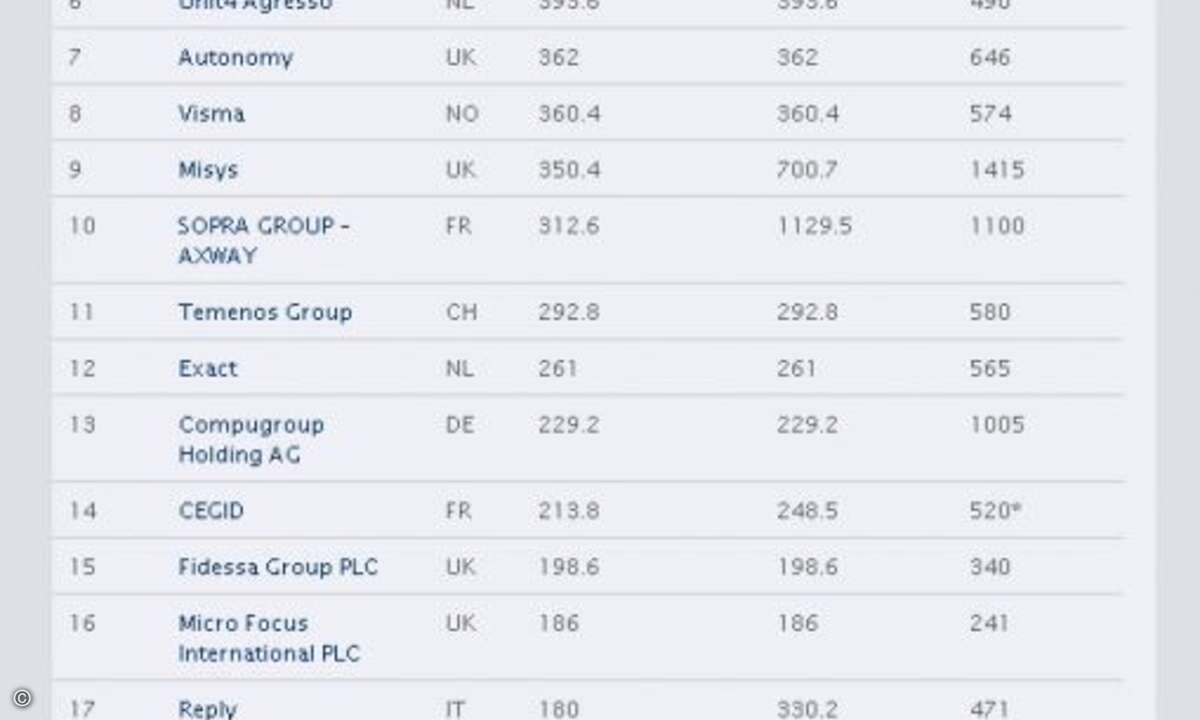Screen dimensions: 1200x720
Task: Click the 700.7 value in Misys row
Action: click(x=807, y=170)
